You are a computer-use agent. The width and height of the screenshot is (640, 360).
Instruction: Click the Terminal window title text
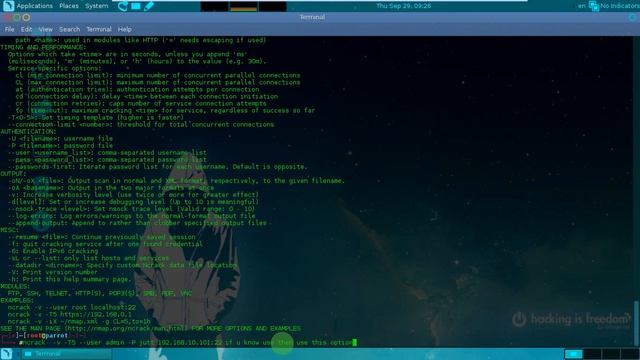312,17
